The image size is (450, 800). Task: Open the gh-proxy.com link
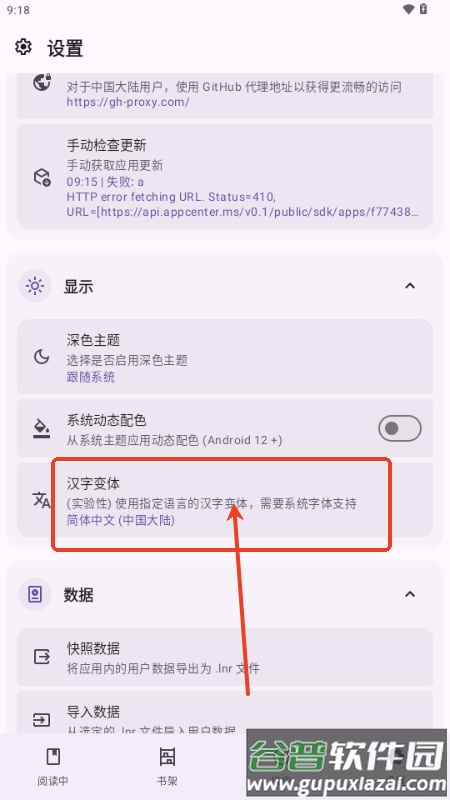[128, 102]
